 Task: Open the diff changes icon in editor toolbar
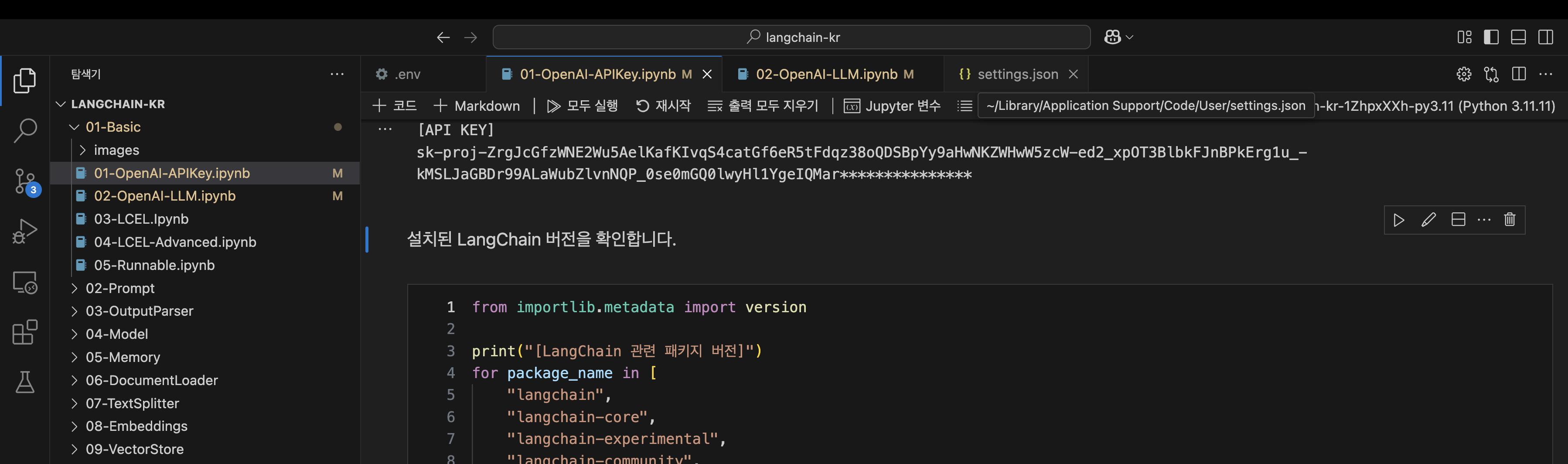1491,74
